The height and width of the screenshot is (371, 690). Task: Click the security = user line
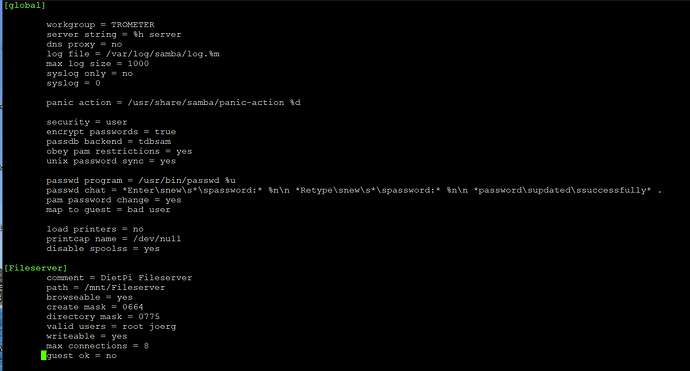click(87, 122)
